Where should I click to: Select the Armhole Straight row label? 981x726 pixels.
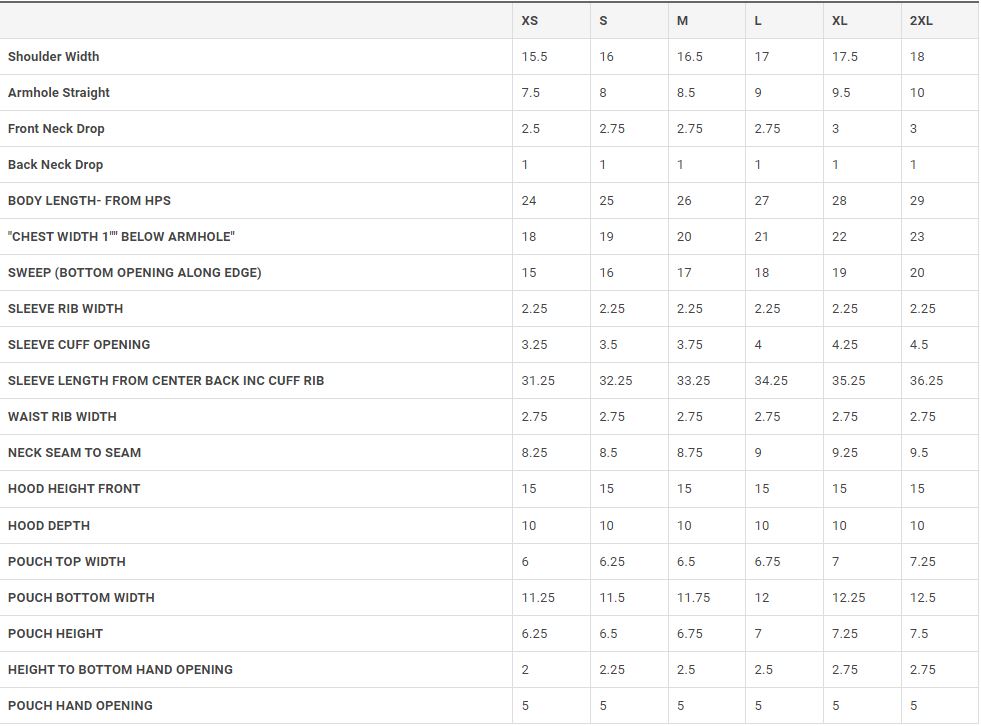click(59, 93)
